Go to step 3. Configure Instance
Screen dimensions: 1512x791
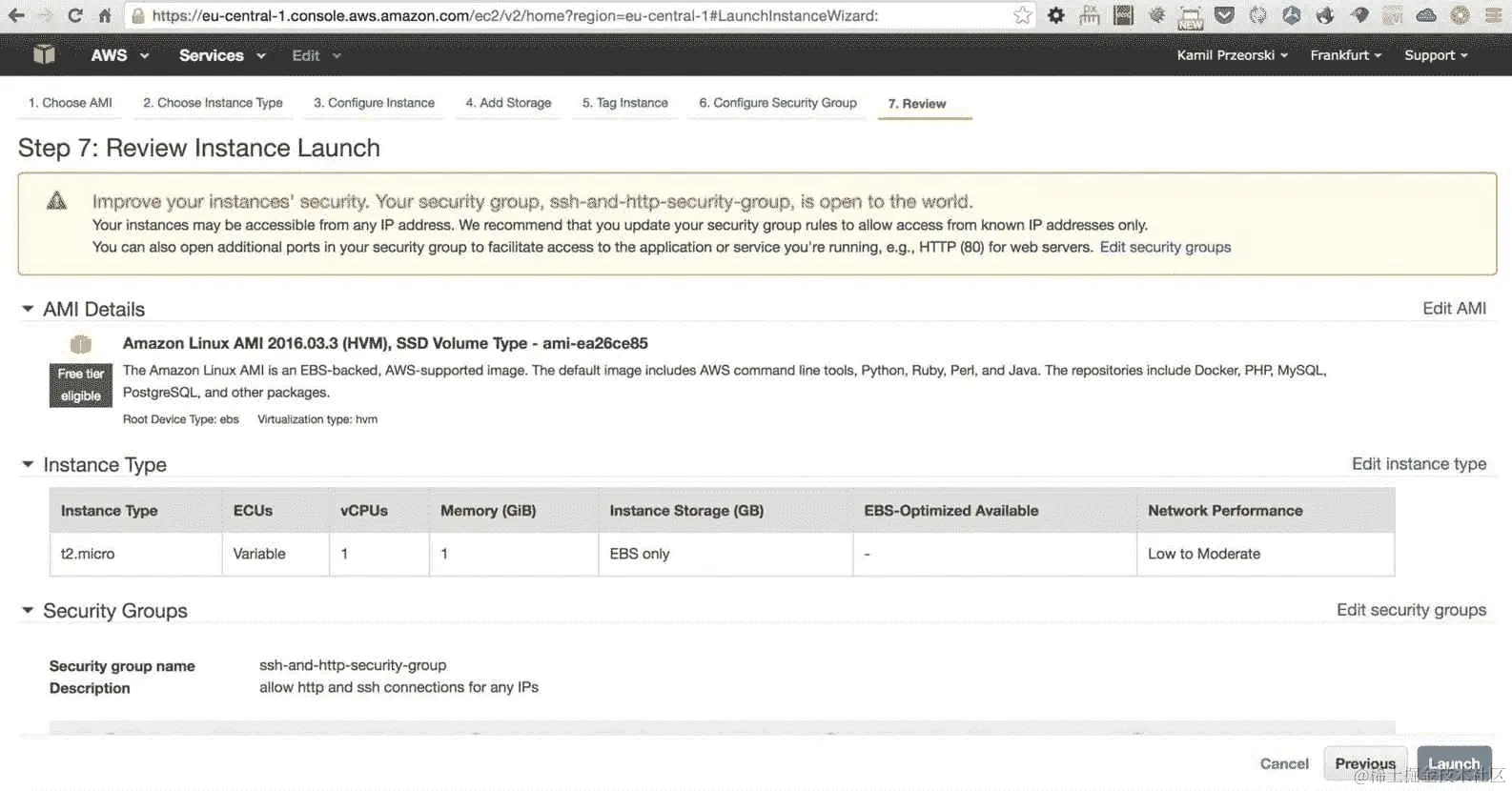pyautogui.click(x=374, y=103)
